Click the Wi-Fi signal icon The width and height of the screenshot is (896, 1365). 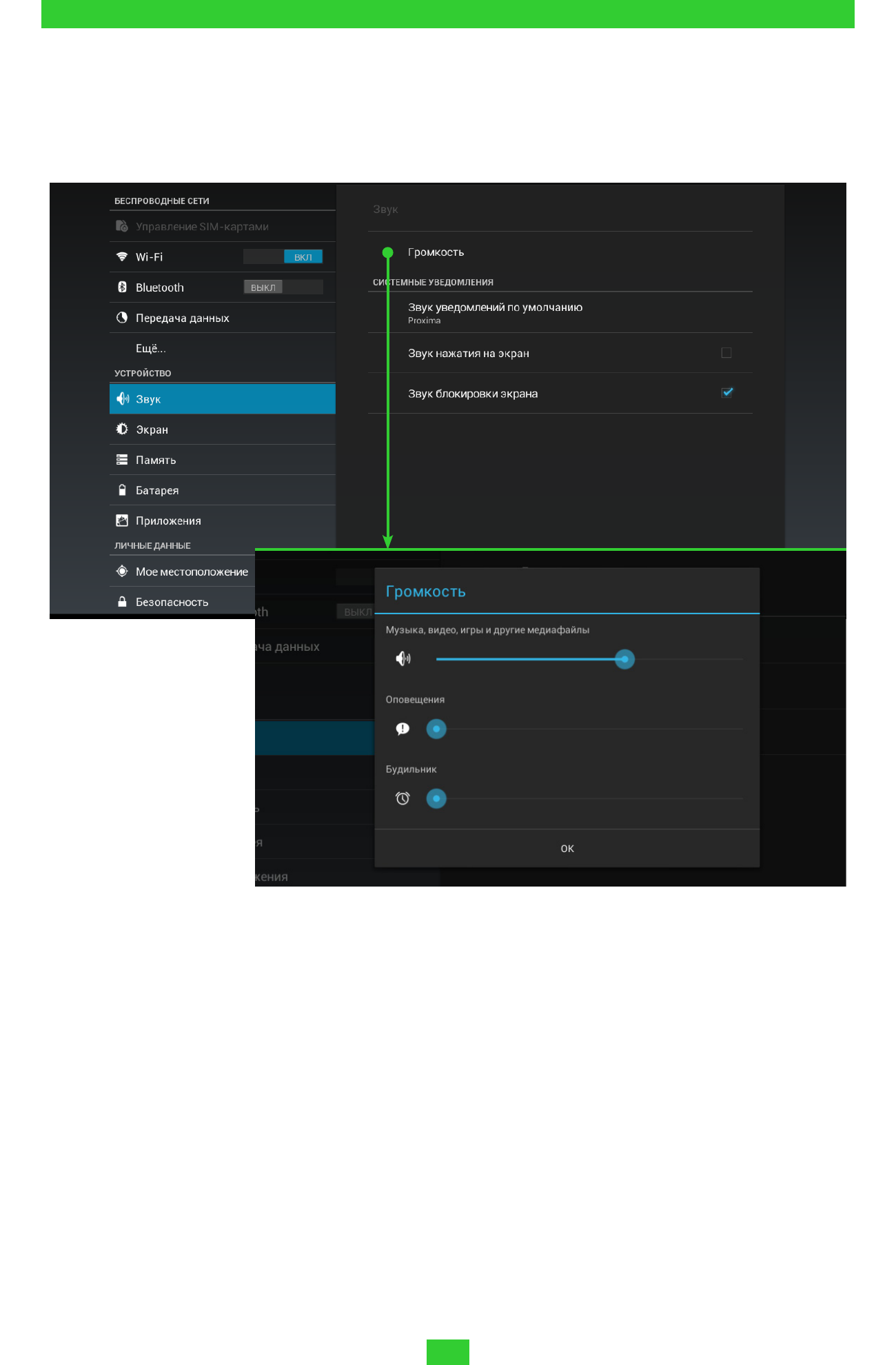[122, 256]
